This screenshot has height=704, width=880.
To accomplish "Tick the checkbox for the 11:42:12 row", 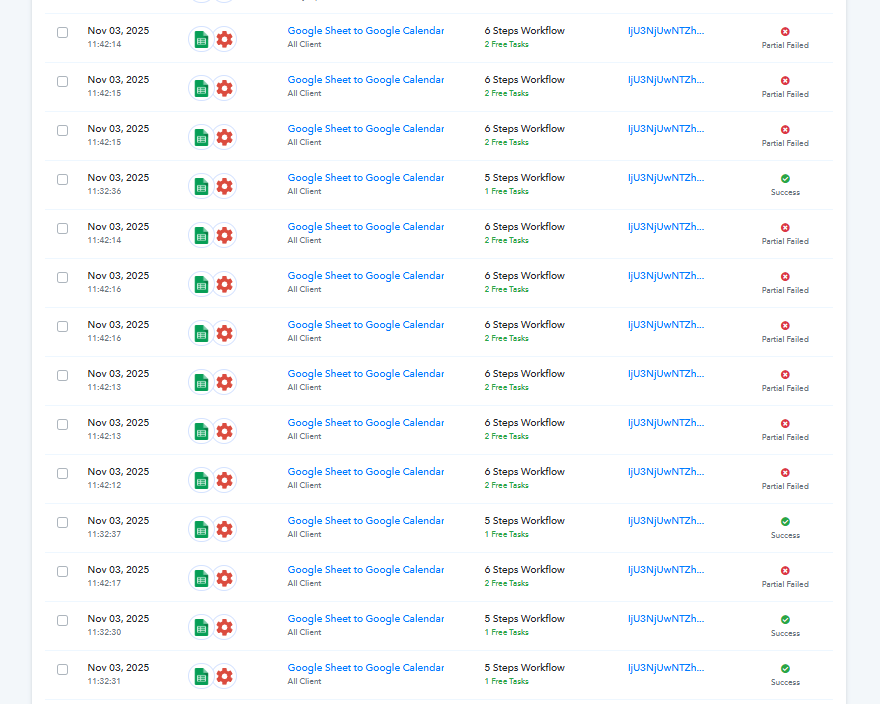I will pyautogui.click(x=62, y=474).
